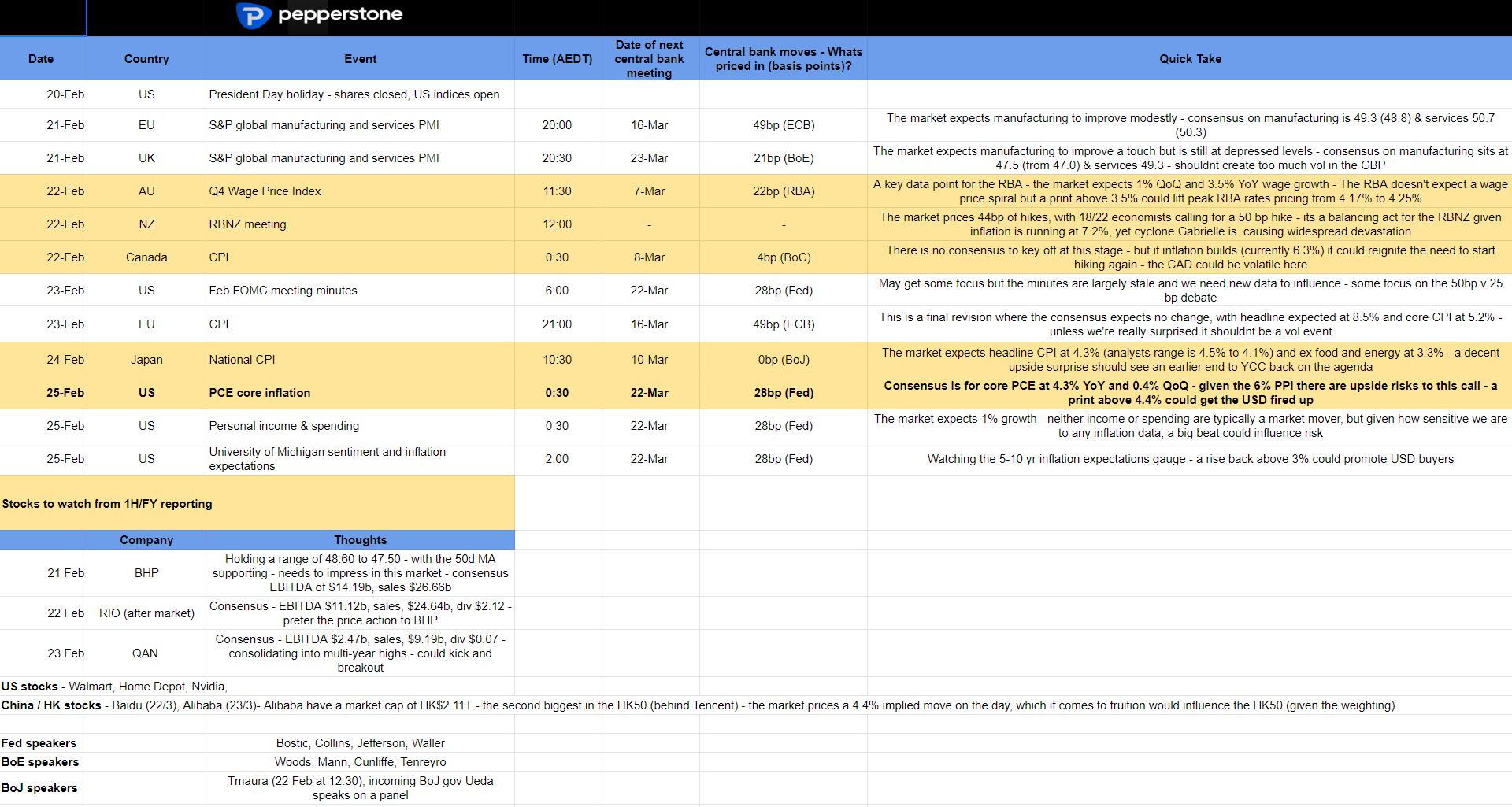Click the Pepperstone logo icon
The width and height of the screenshot is (1512, 807).
(254, 15)
